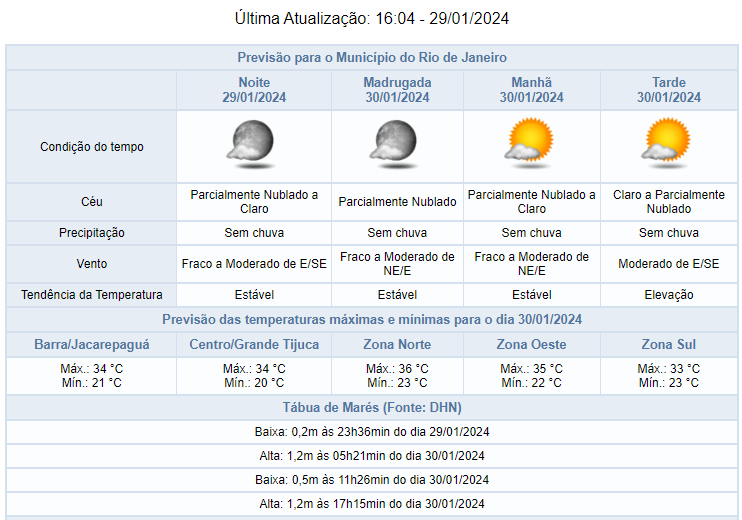
Task: Click the 'Céu' row label
Action: pos(92,202)
